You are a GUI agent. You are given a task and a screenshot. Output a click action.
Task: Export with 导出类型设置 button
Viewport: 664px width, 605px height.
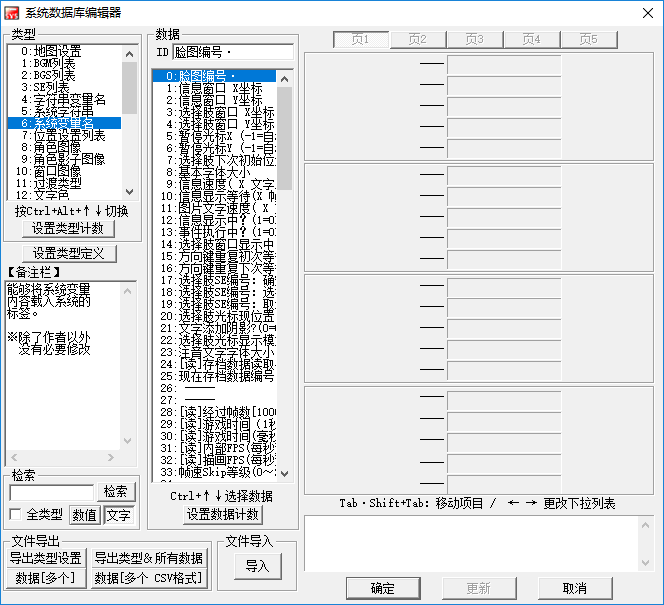pyautogui.click(x=46, y=558)
